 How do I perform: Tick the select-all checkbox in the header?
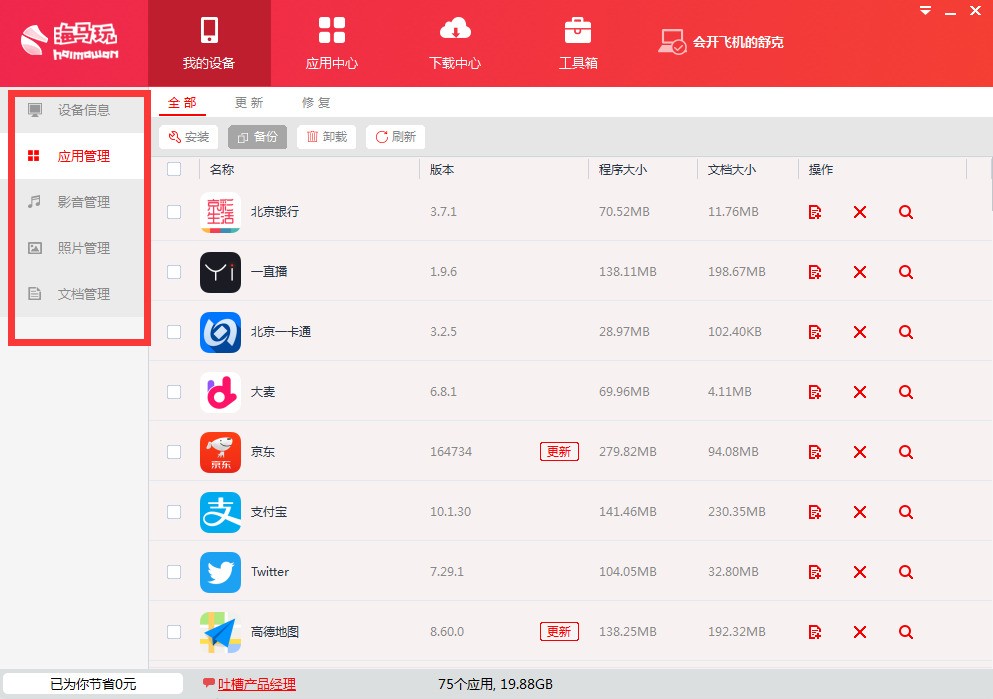174,169
